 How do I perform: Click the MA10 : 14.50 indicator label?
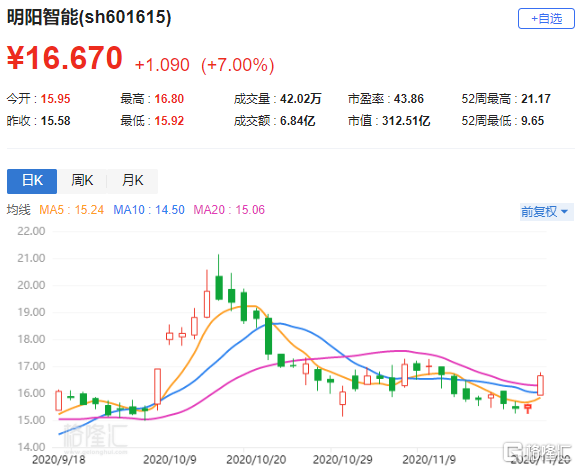pyautogui.click(x=149, y=210)
